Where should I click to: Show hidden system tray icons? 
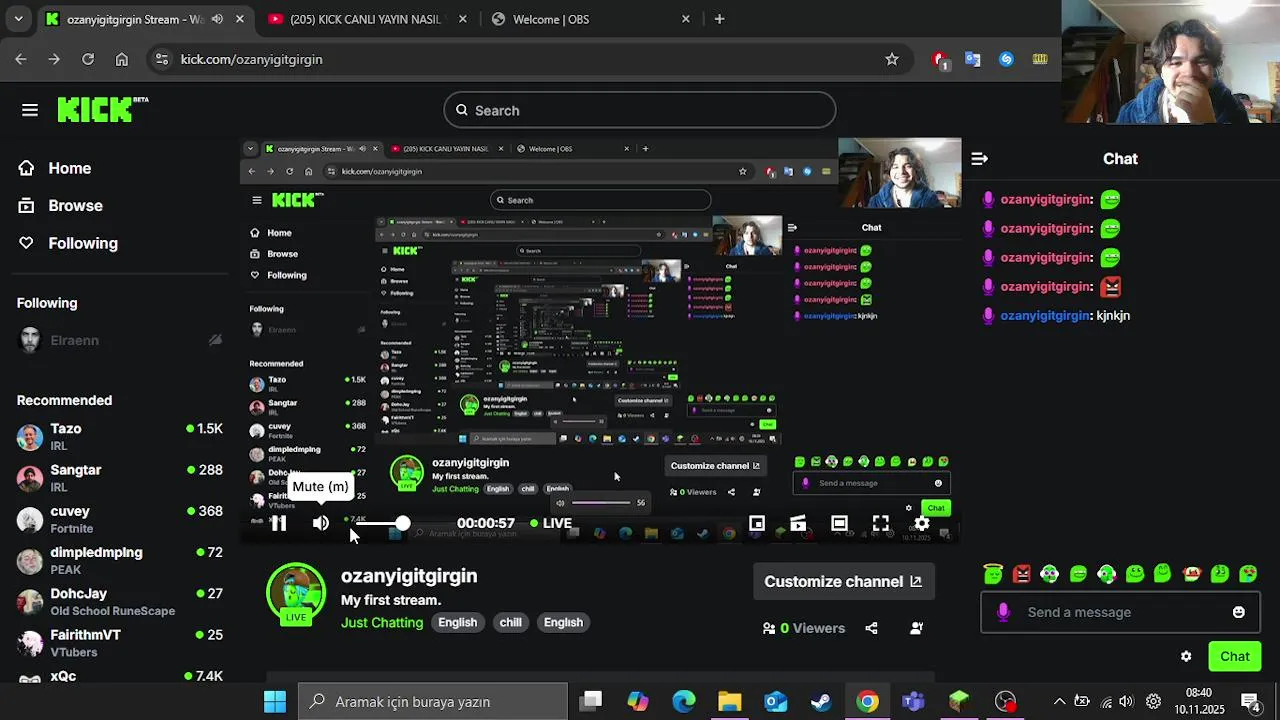(x=1059, y=702)
